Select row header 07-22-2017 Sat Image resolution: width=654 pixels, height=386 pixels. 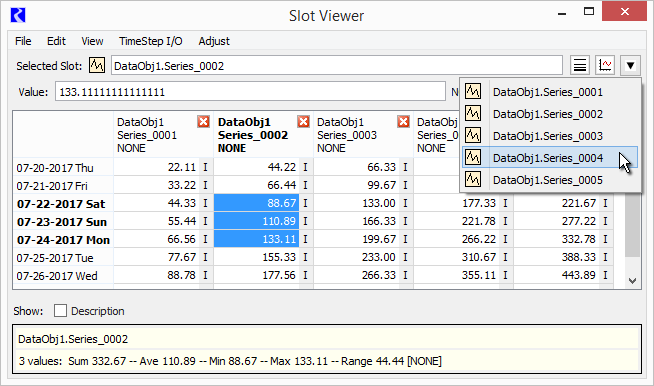coord(63,204)
